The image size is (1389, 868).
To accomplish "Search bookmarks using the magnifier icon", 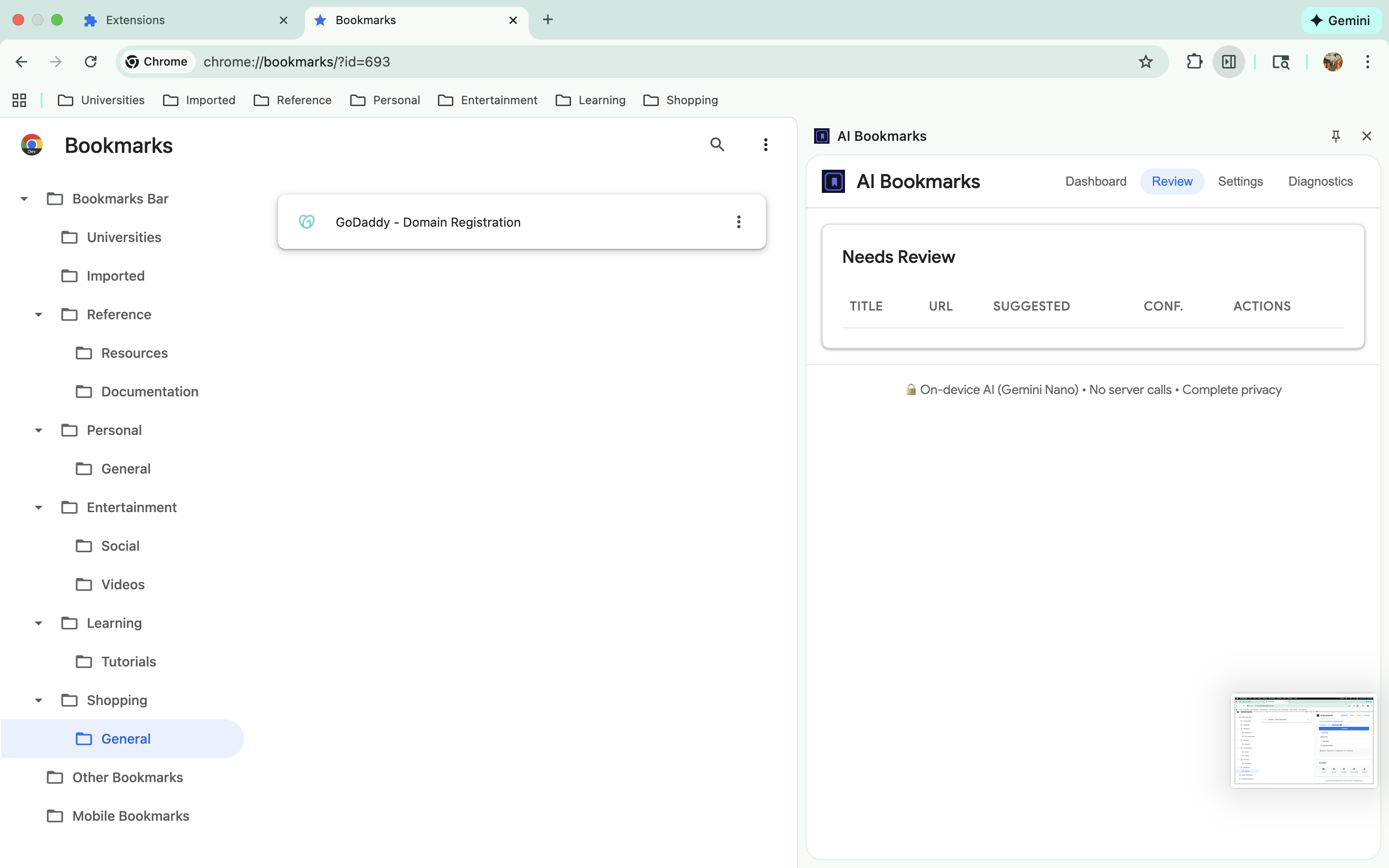I will point(717,145).
